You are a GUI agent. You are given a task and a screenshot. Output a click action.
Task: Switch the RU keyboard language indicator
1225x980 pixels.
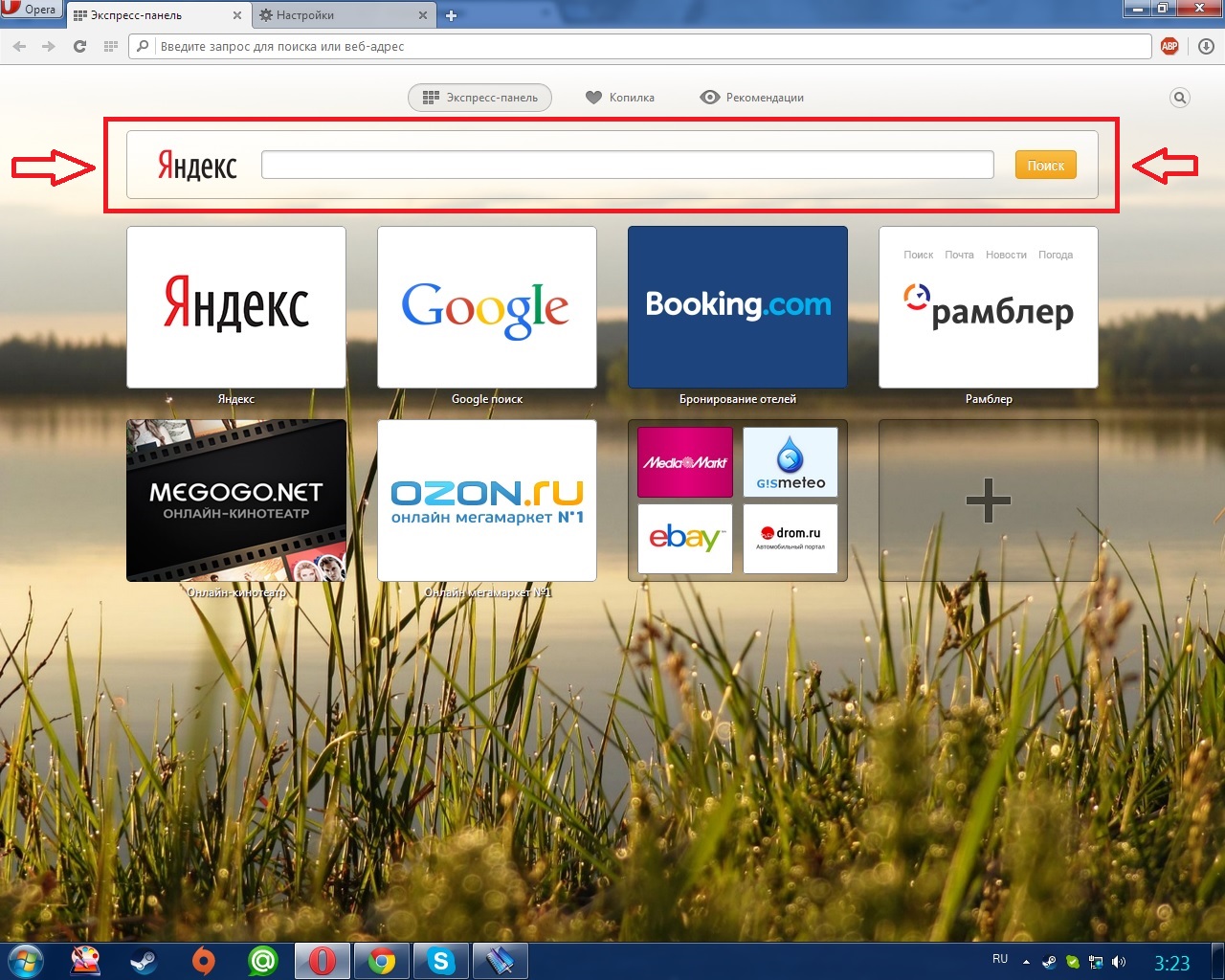click(1000, 959)
